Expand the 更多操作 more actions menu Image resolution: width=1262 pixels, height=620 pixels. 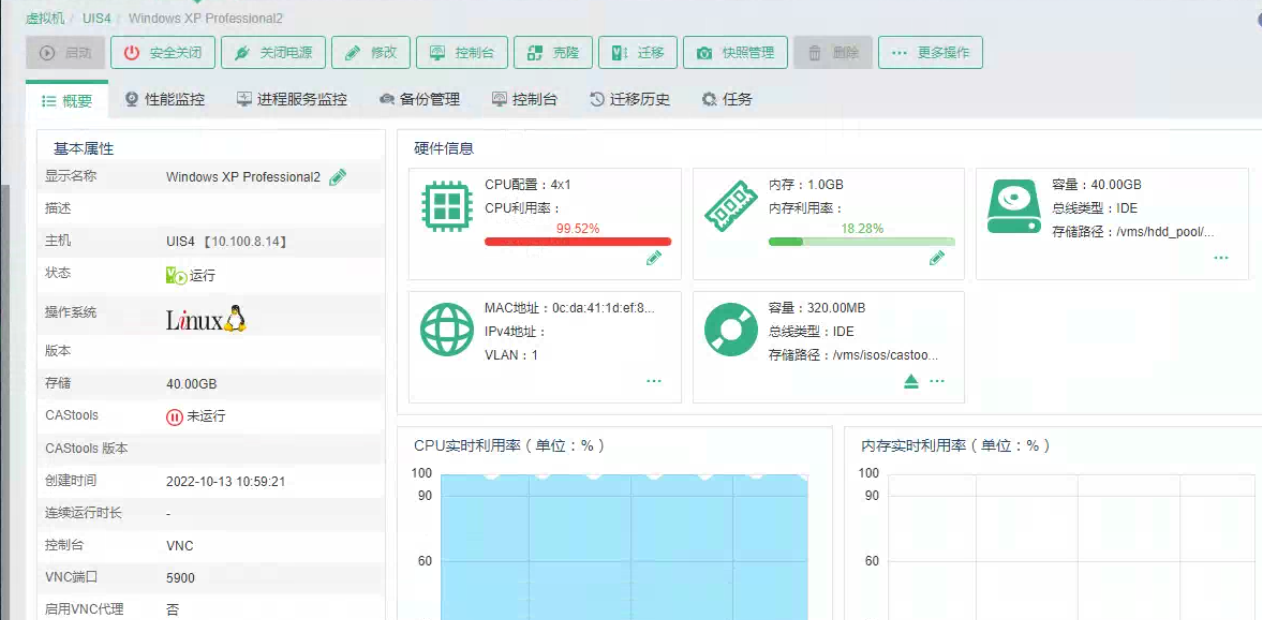(930, 53)
